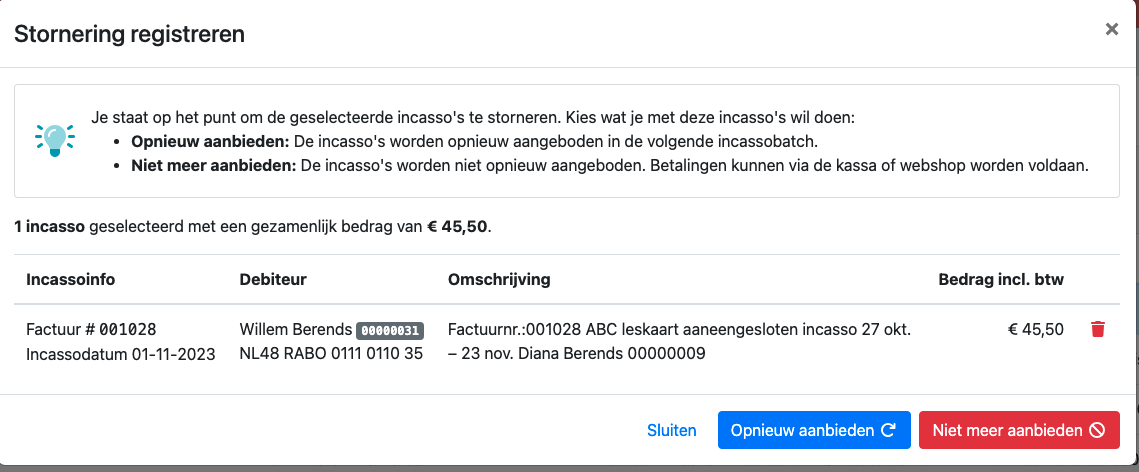Click the lightbulb tip icon

click(55, 140)
